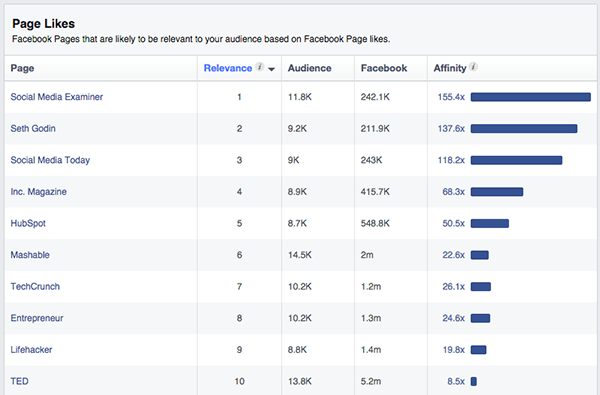Click the 8.5x affinity bar
The height and width of the screenshot is (395, 600).
click(x=474, y=381)
